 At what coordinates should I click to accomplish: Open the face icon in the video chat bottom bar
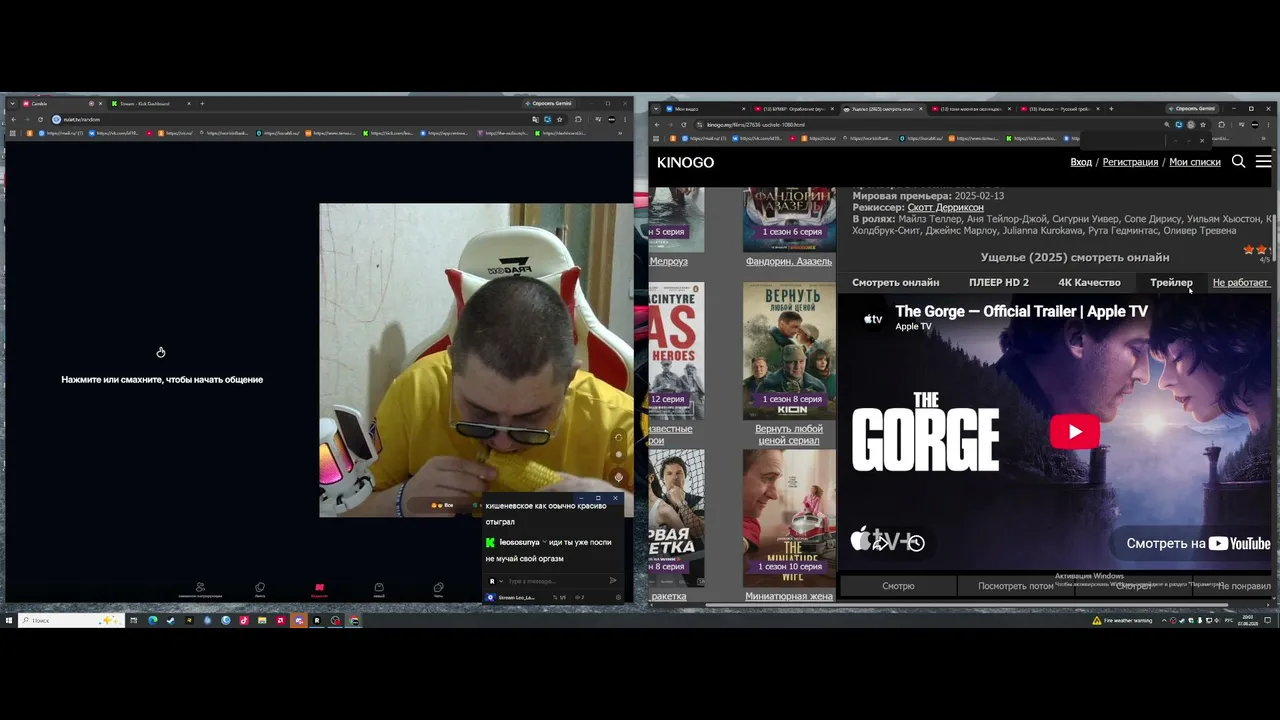[379, 588]
